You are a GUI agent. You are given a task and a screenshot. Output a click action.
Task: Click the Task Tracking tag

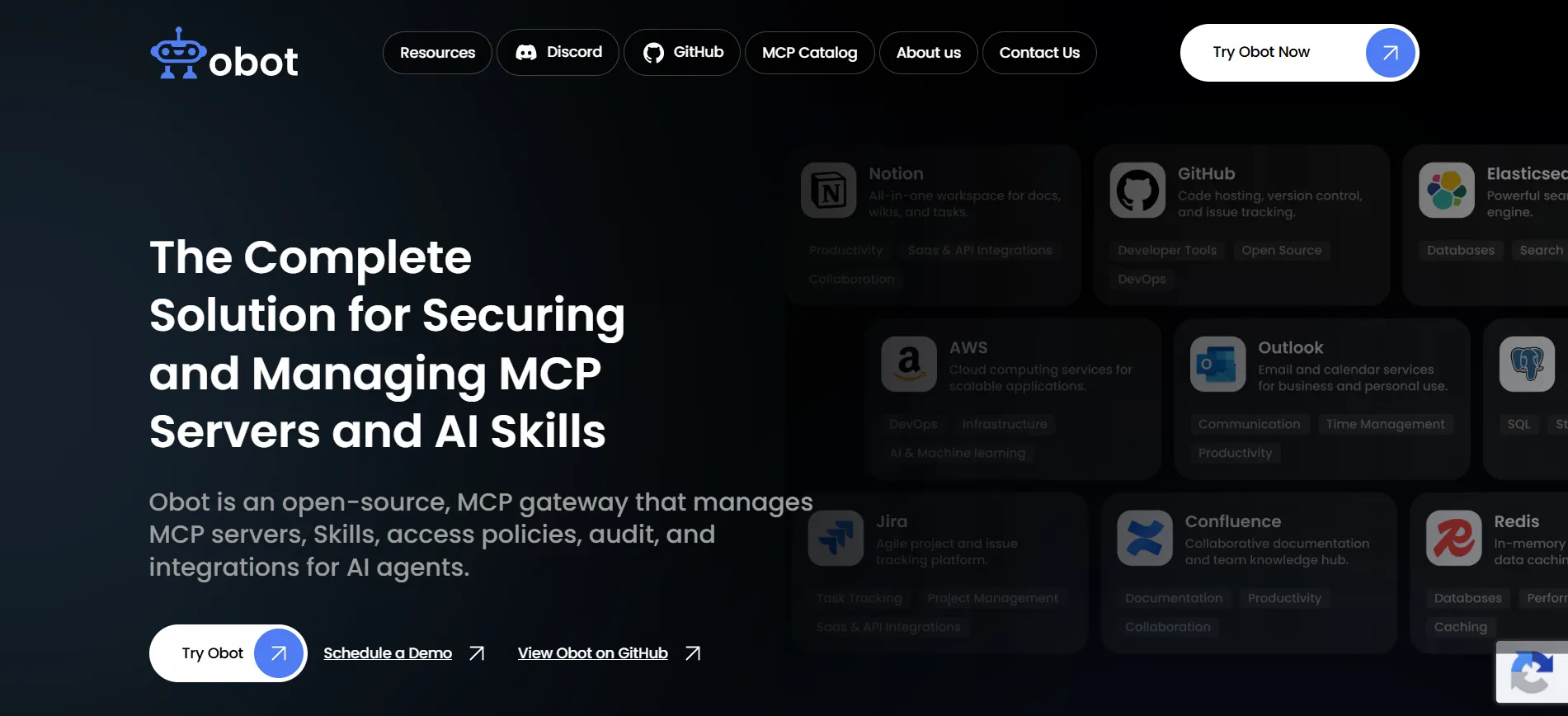point(859,598)
